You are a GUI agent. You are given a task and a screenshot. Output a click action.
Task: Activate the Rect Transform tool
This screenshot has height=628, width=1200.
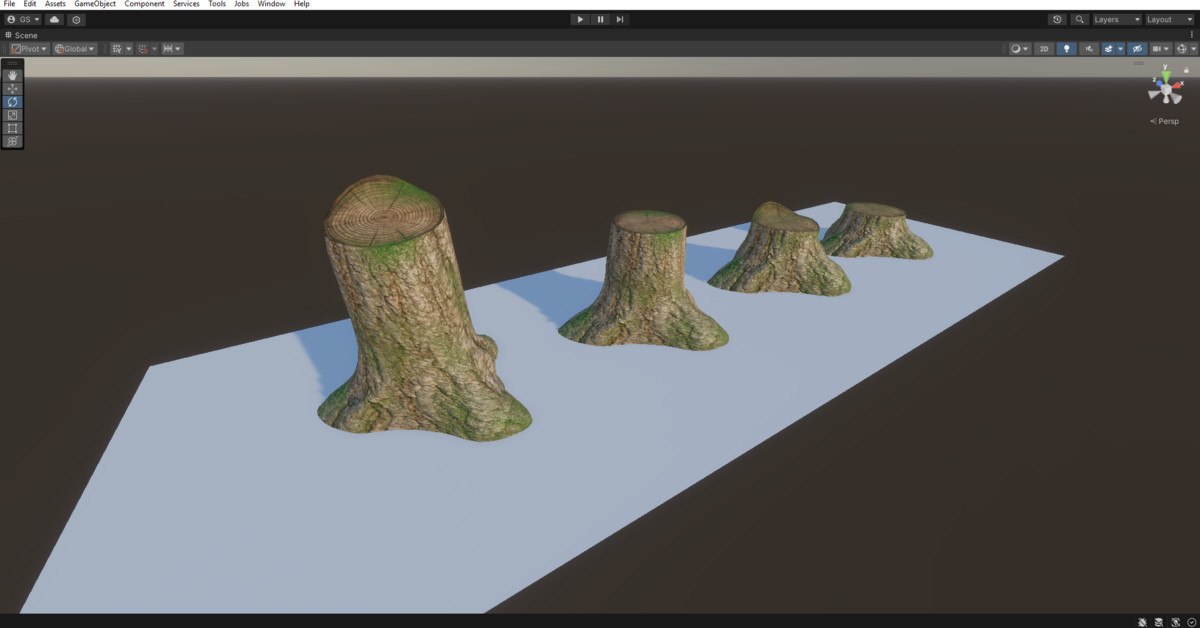pyautogui.click(x=12, y=128)
